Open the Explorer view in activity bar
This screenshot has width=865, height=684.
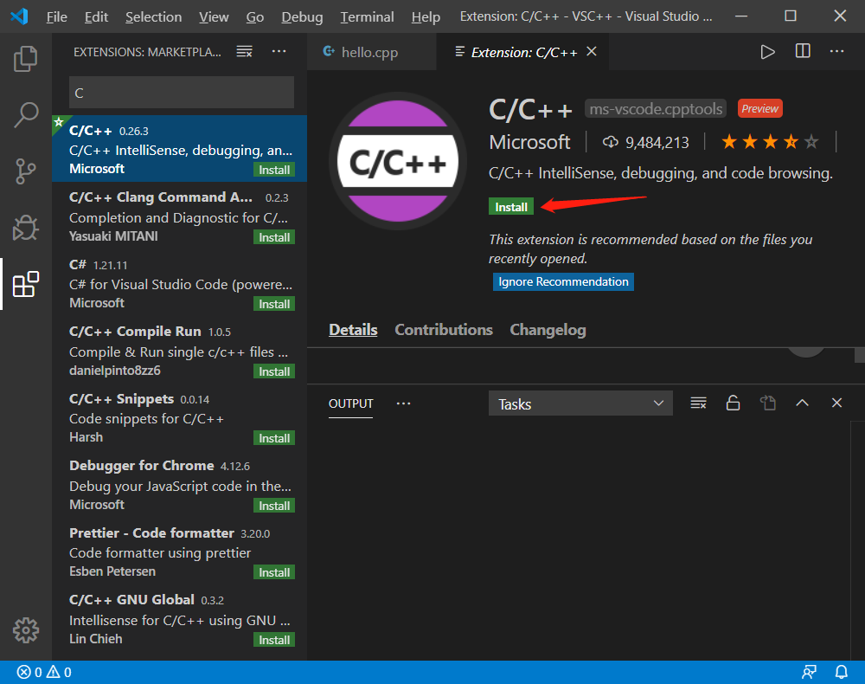pyautogui.click(x=25, y=58)
